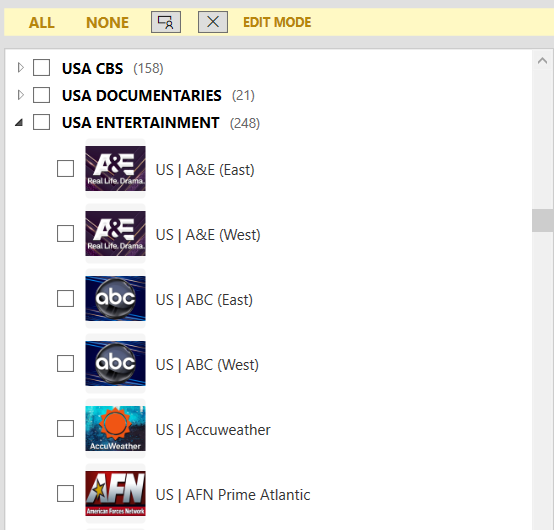Screen dimensions: 554x530
Task: Select the ABC (East) channel logo
Action: [115, 299]
